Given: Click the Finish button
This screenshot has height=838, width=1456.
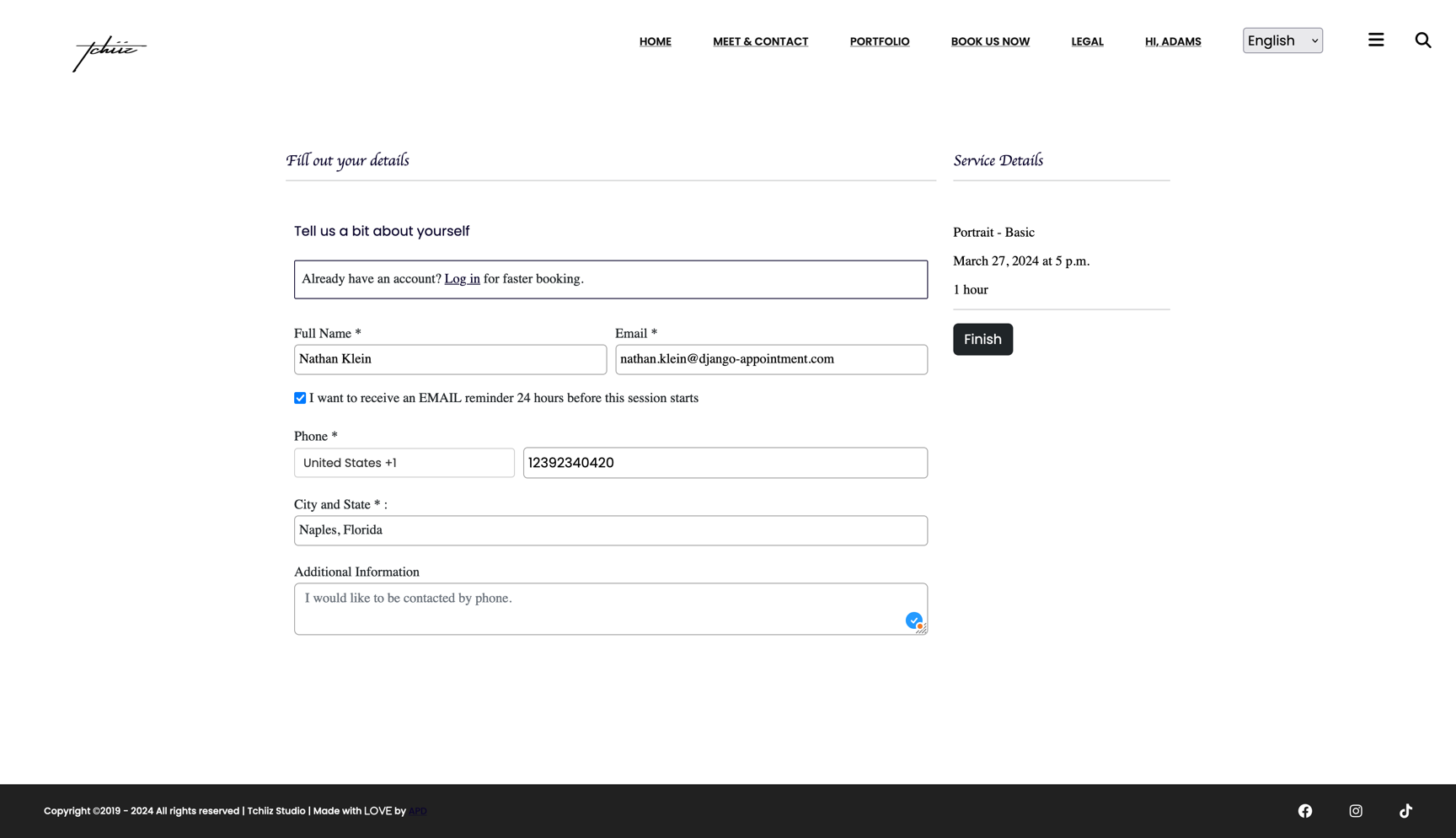Looking at the screenshot, I should click(x=983, y=340).
